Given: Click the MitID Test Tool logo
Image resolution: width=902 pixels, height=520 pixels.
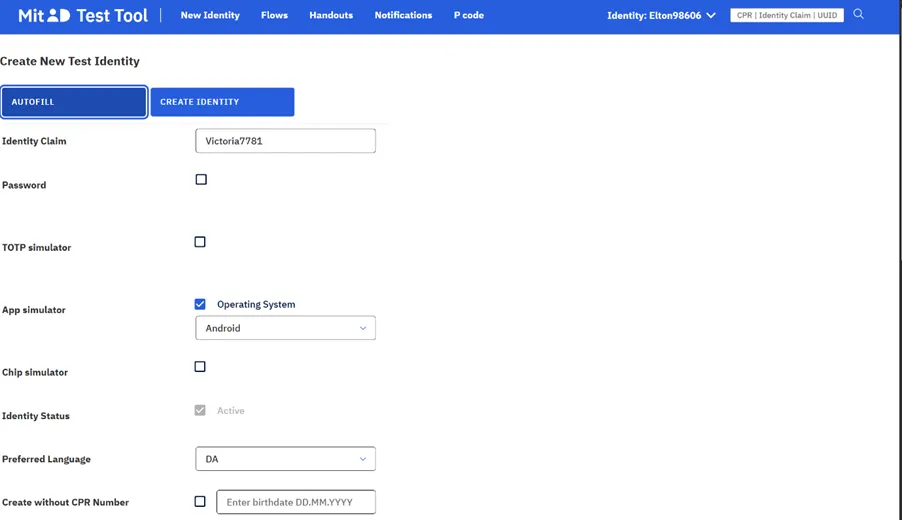Looking at the screenshot, I should coord(83,16).
